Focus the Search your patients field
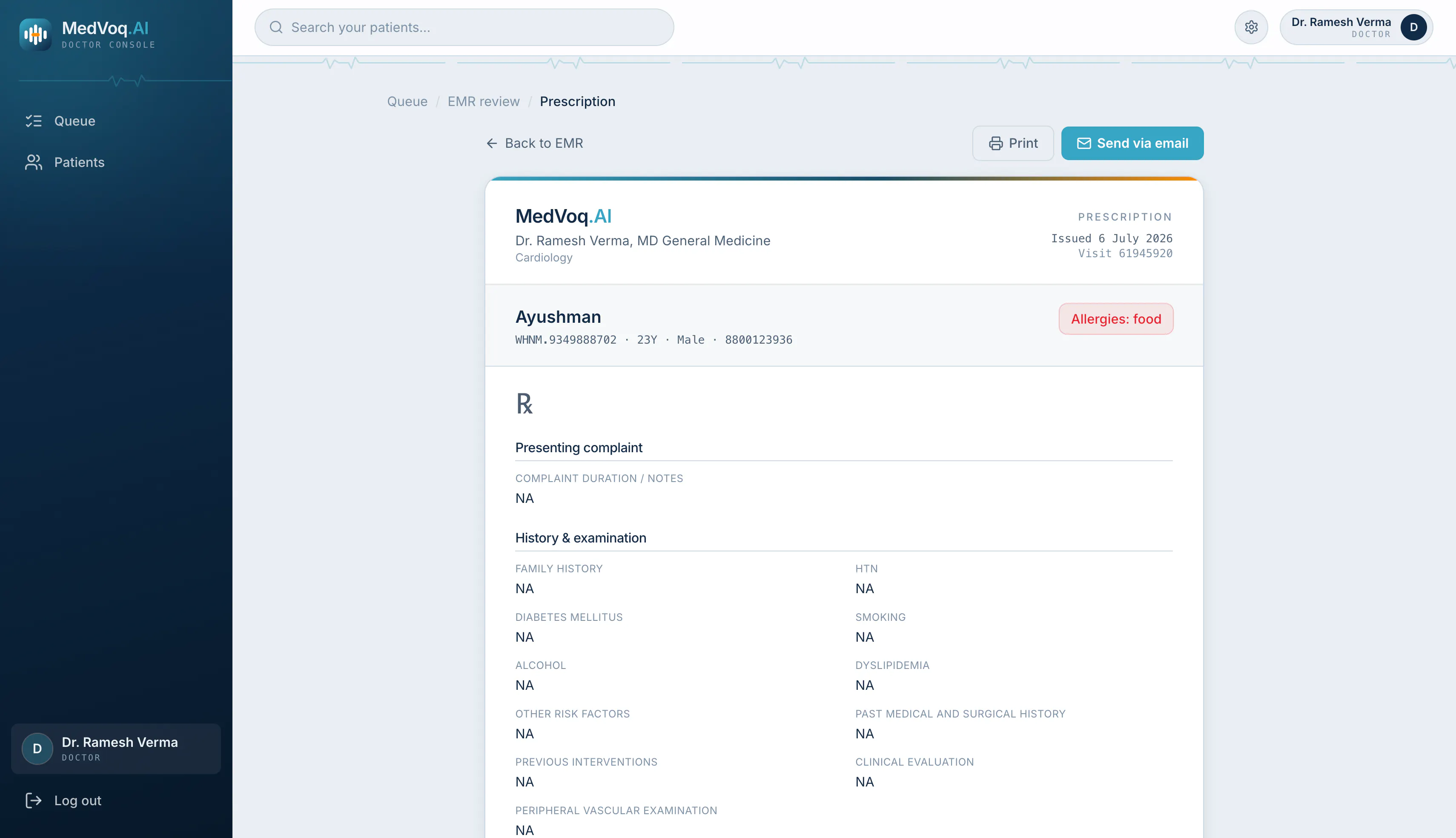 tap(464, 27)
